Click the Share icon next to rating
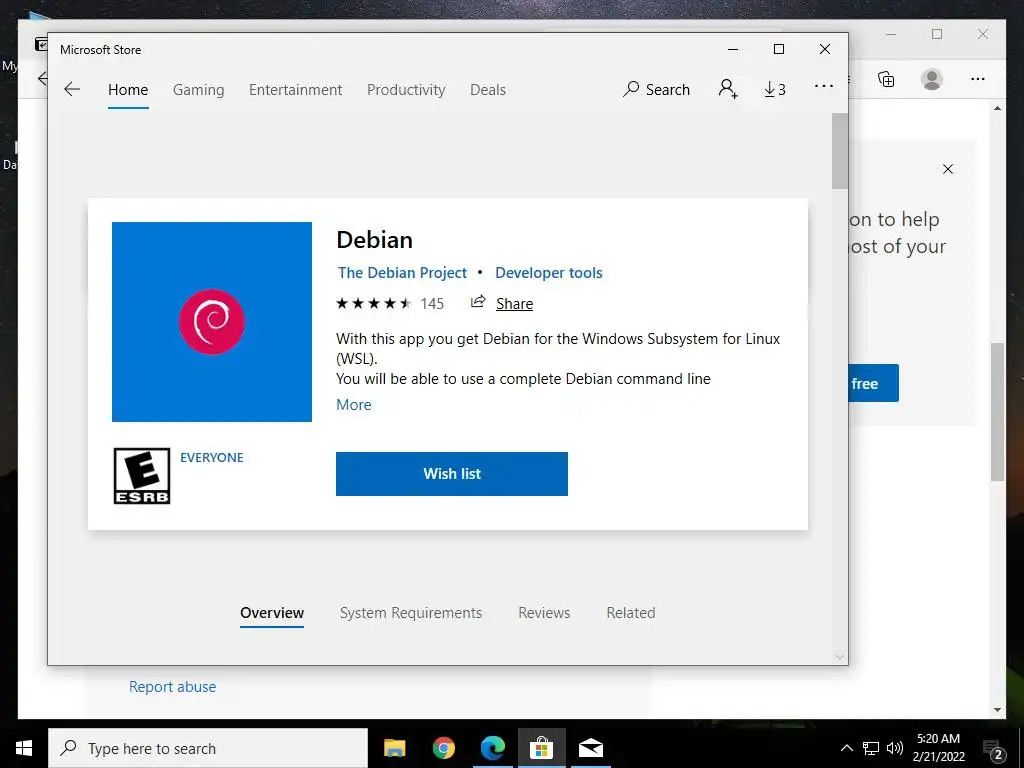1024x768 pixels. pyautogui.click(x=478, y=302)
